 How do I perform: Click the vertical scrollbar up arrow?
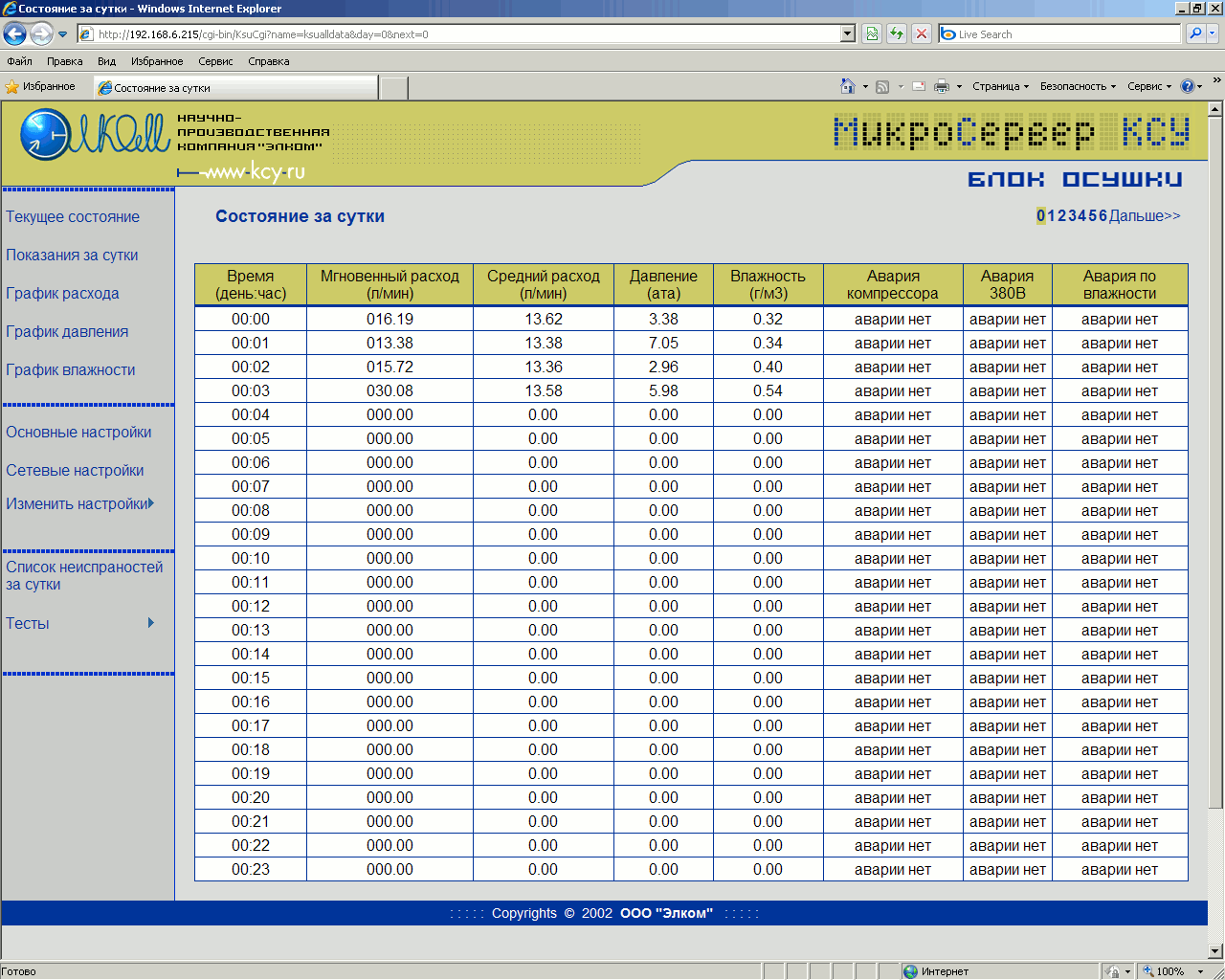[x=1215, y=108]
